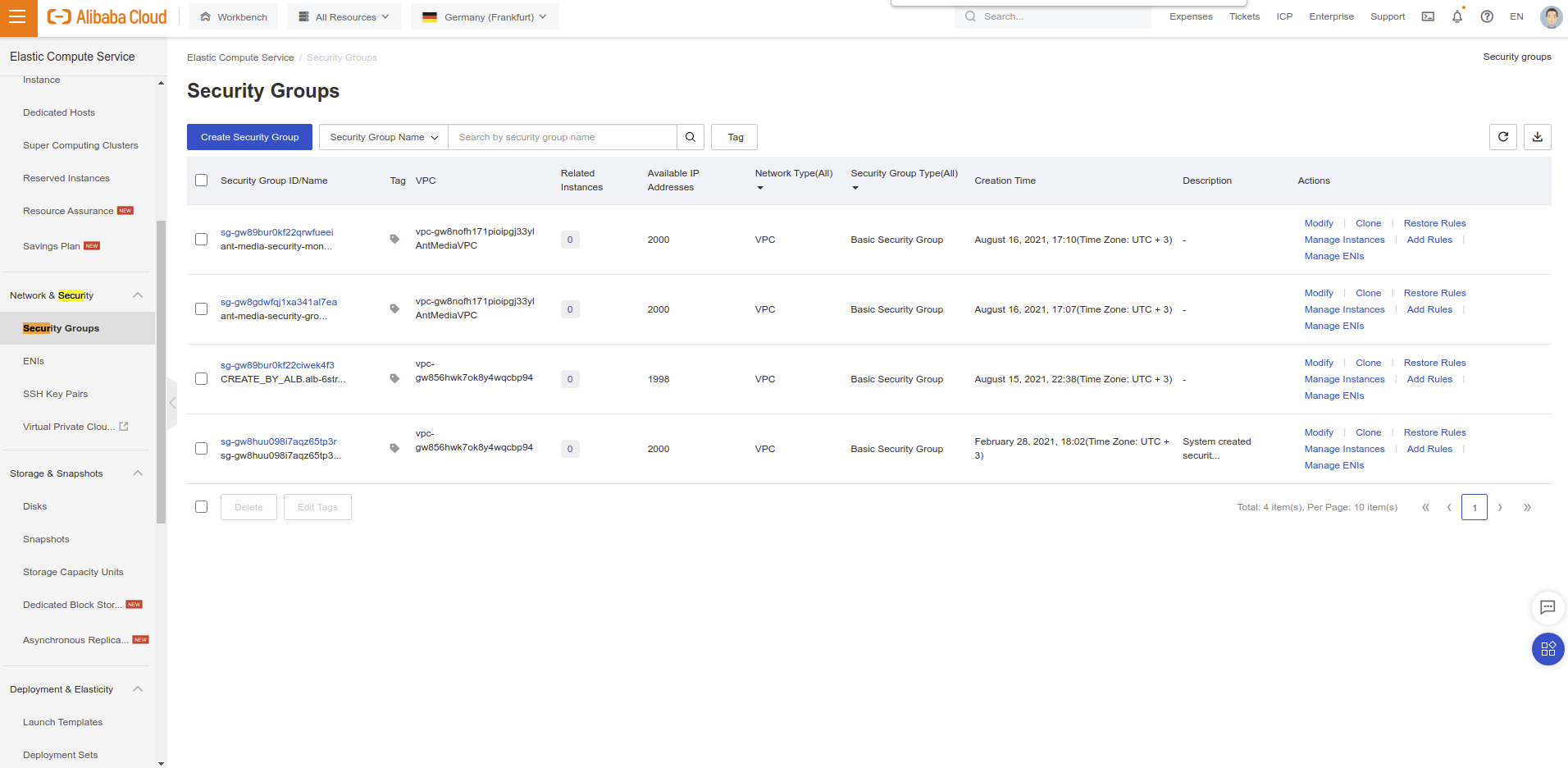Open the Enterprise menu
Viewport: 1568px width, 768px height.
pyautogui.click(x=1331, y=16)
